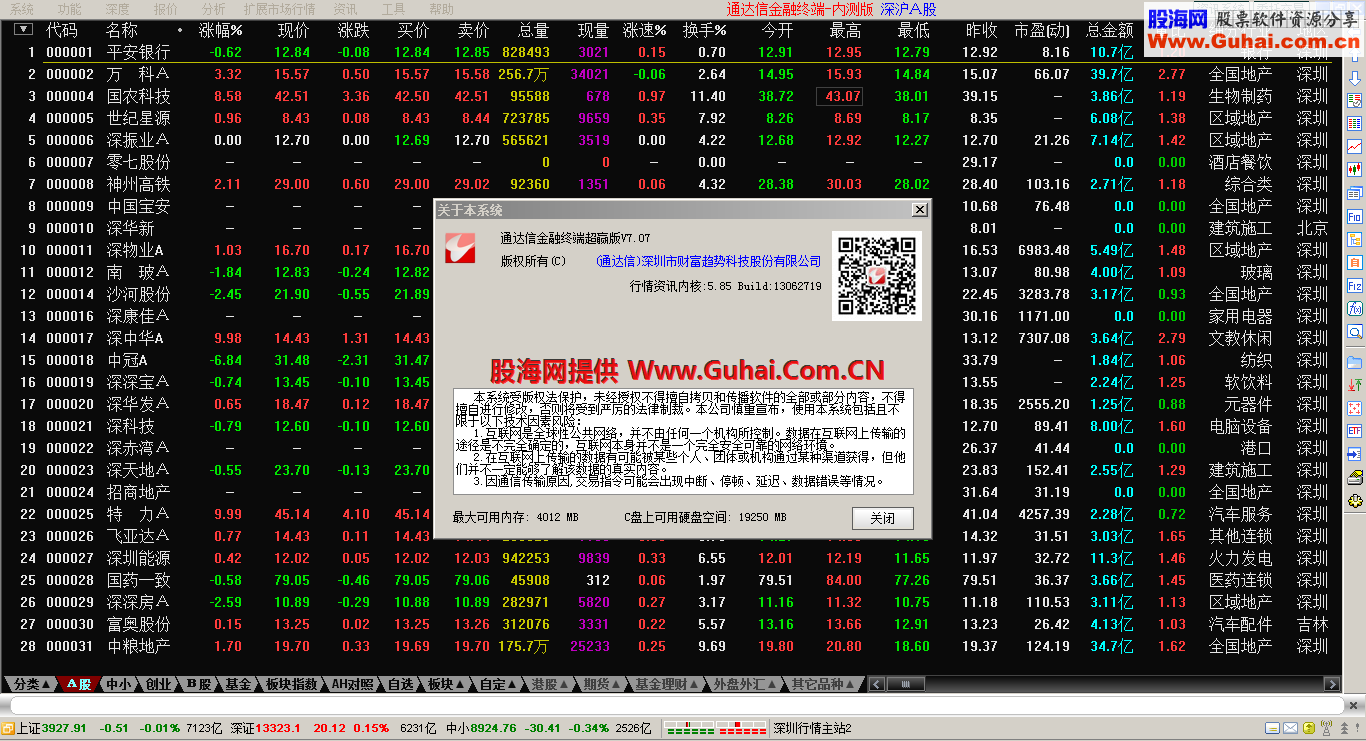Screen dimensions: 1366x741
Task: Open the 自选 bottom tab
Action: [x=400, y=684]
